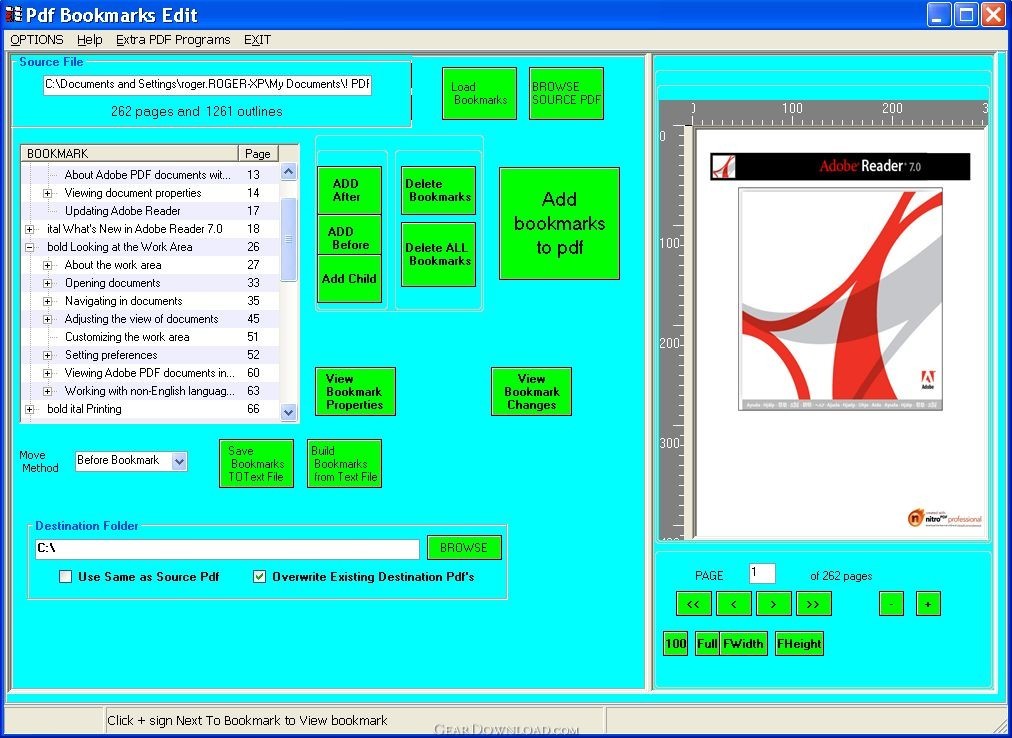Go to next page with > button
This screenshot has height=738, width=1012.
coord(773,604)
